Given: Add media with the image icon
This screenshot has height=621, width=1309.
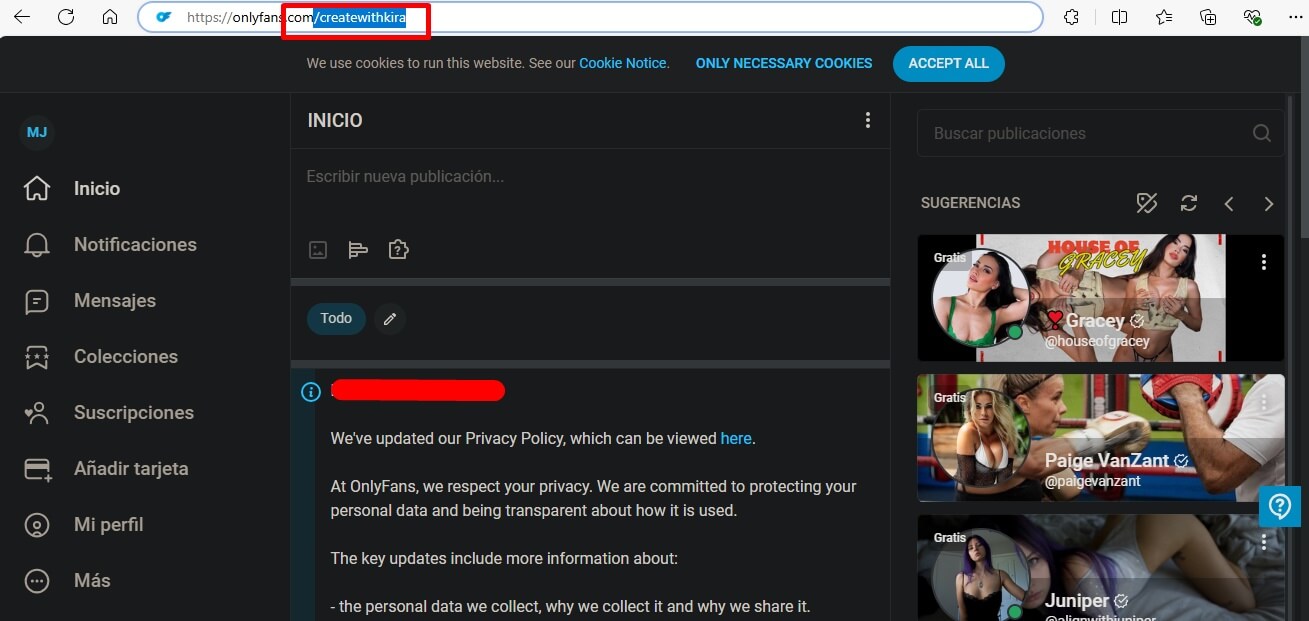Looking at the screenshot, I should (318, 250).
